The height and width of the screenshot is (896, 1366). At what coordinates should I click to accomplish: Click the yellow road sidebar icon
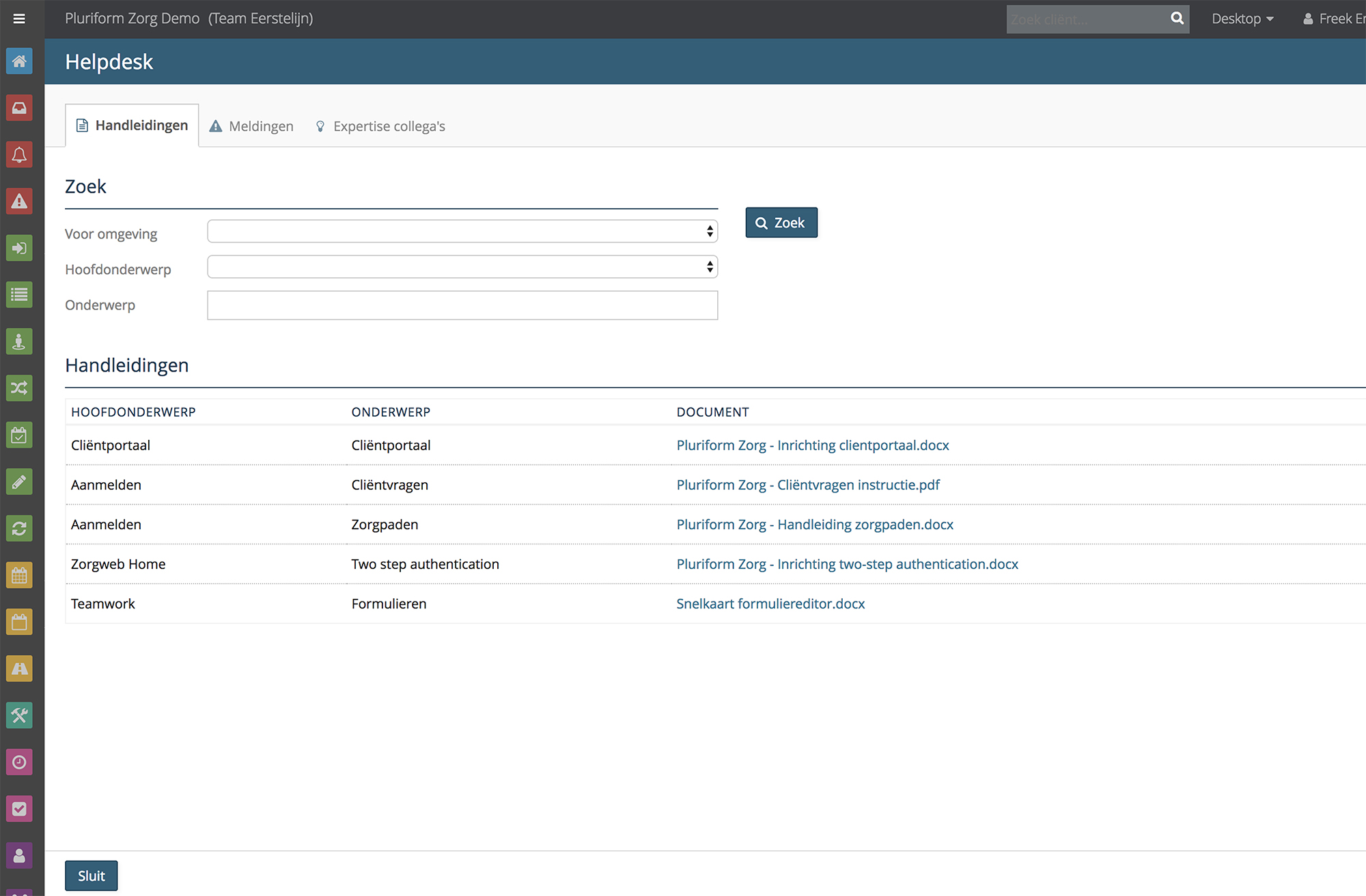19,669
